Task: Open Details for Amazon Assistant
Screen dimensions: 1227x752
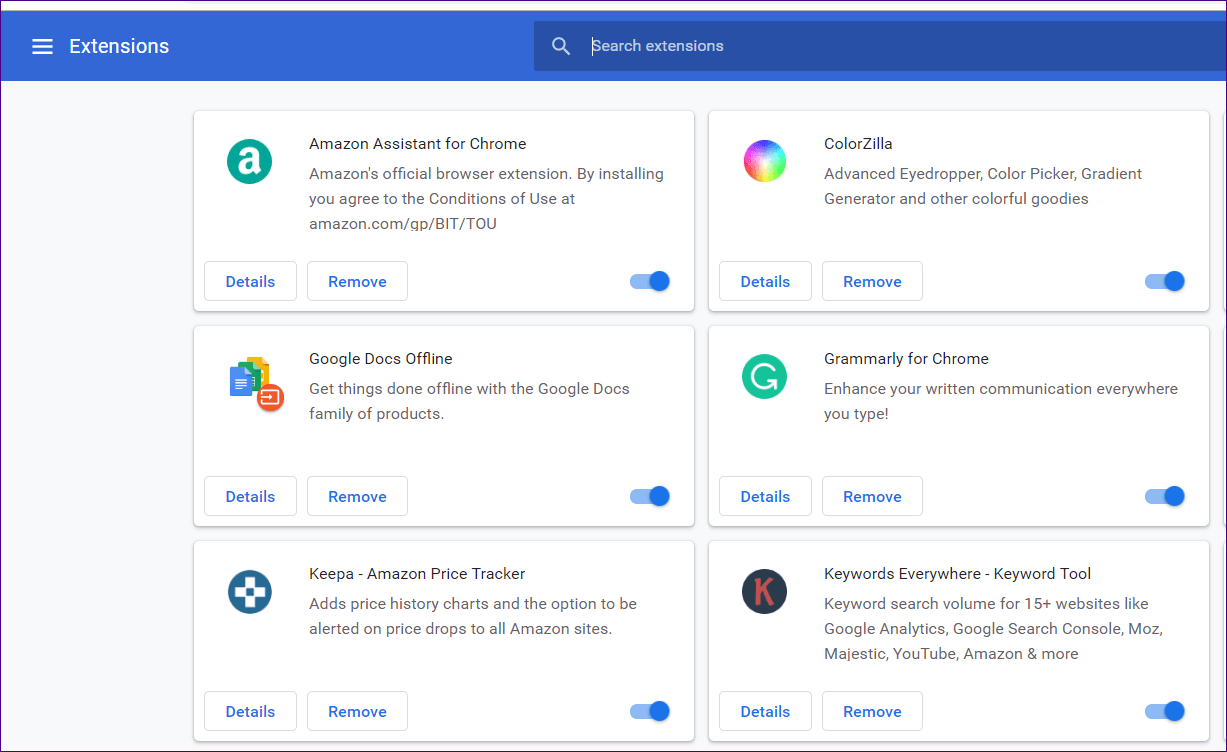Action: pyautogui.click(x=250, y=281)
